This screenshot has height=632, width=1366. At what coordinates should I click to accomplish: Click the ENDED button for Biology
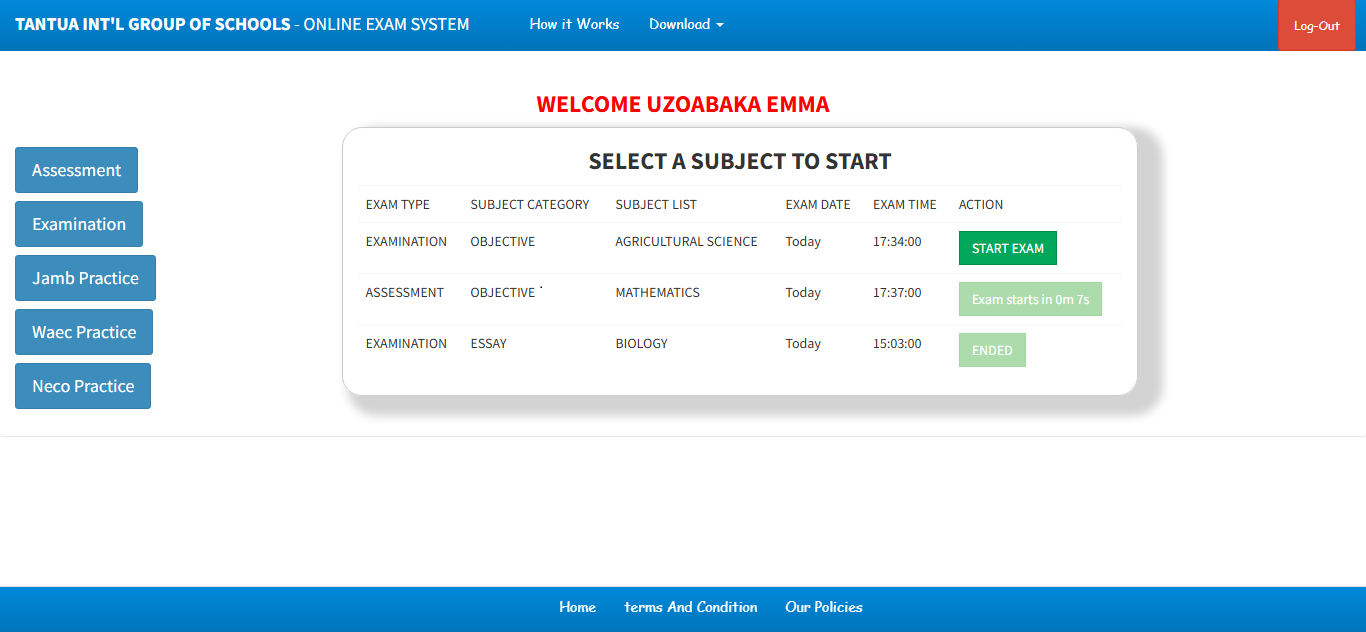(992, 350)
